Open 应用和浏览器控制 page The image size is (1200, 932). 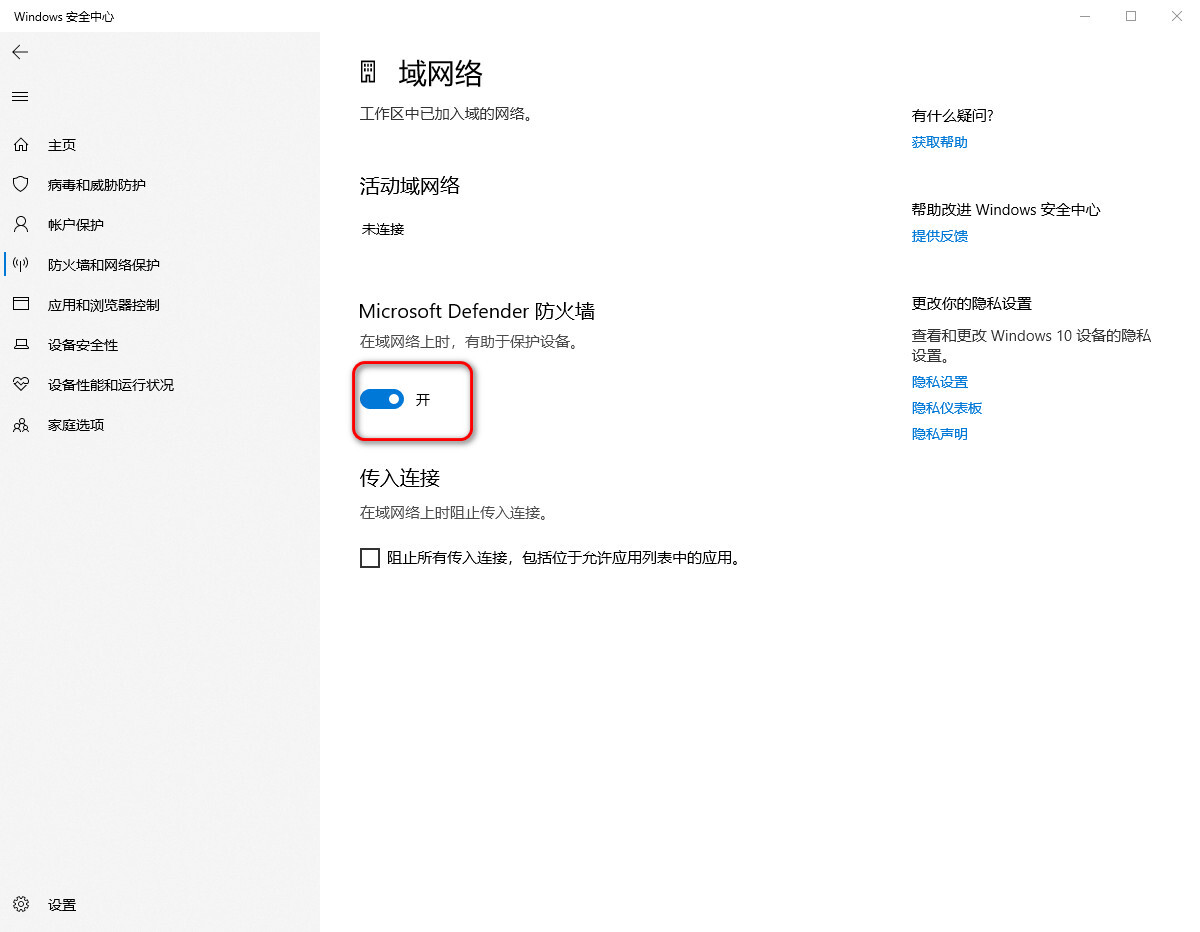tap(104, 305)
